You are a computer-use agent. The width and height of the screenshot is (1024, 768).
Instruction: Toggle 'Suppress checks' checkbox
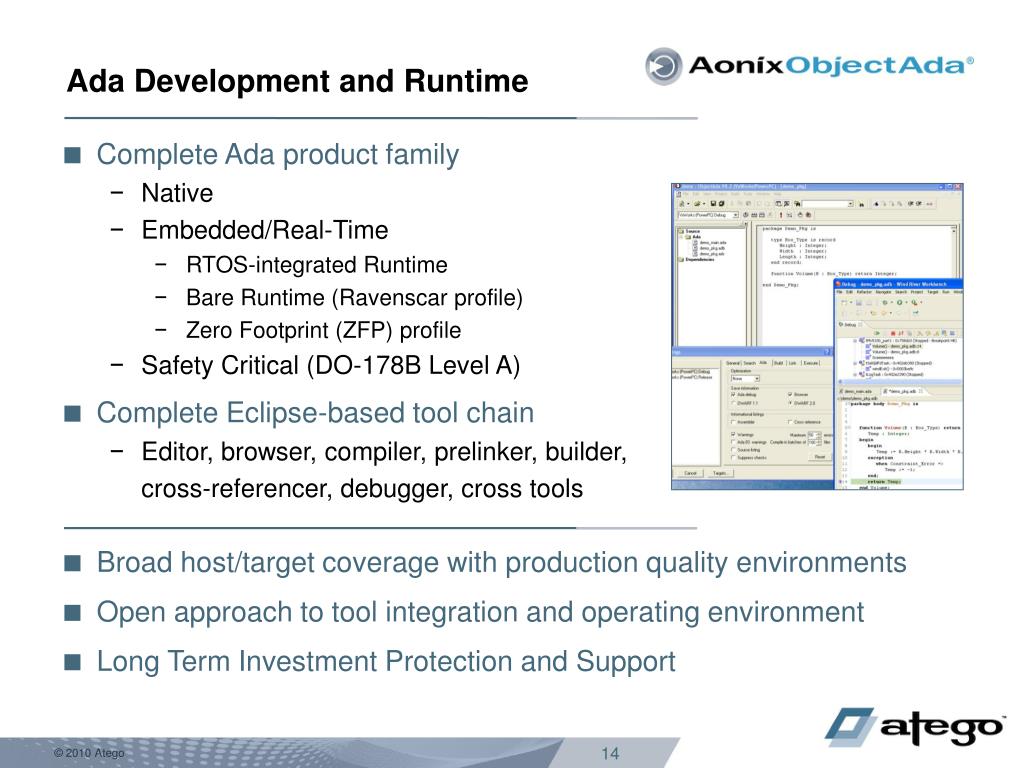pyautogui.click(x=733, y=458)
